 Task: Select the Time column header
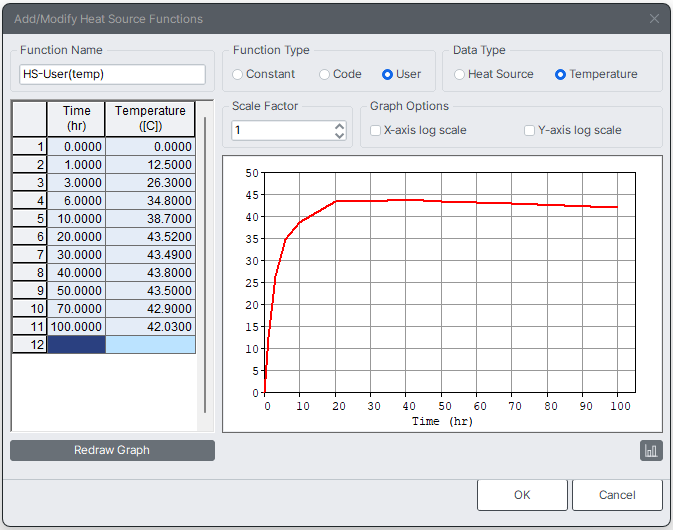coord(76,119)
